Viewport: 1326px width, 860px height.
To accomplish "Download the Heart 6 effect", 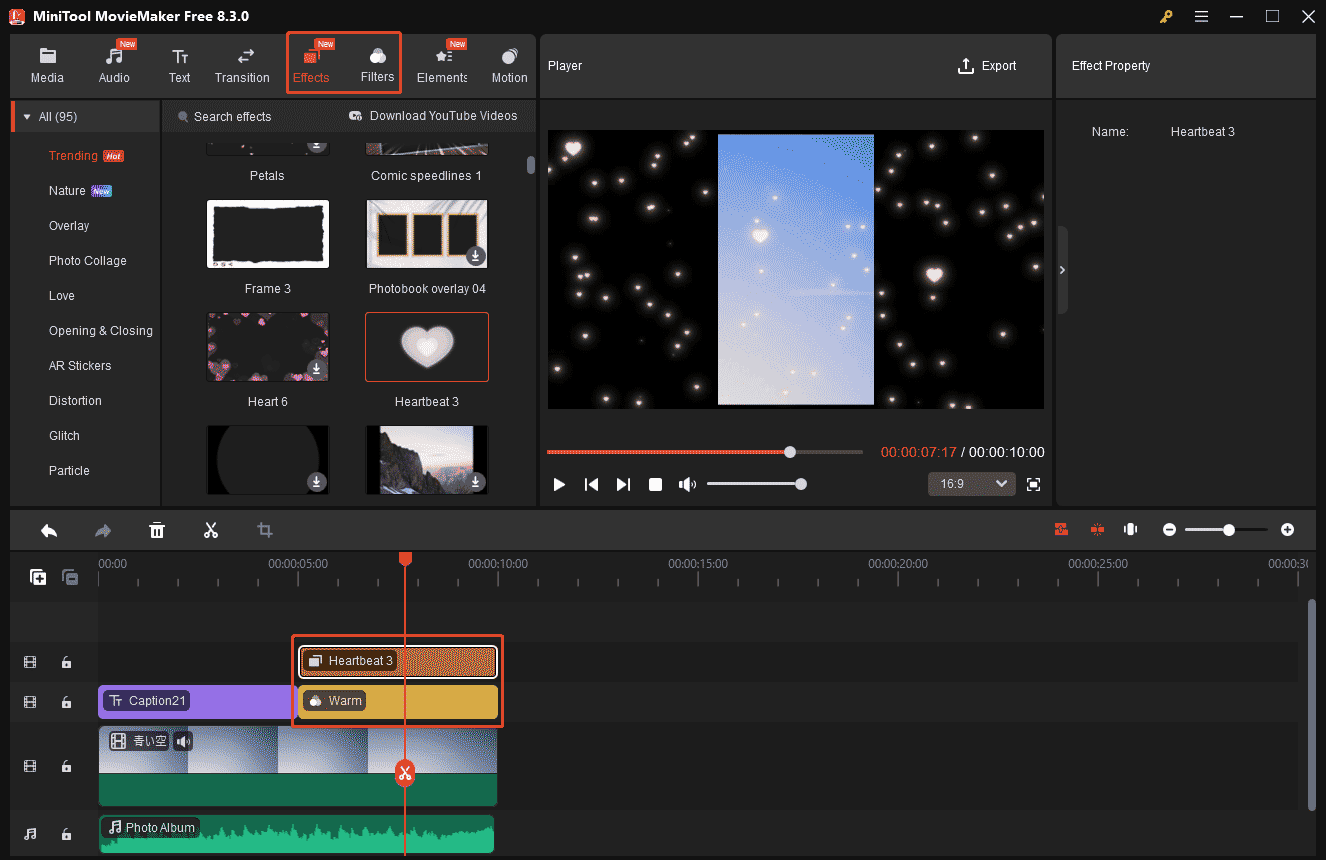I will [316, 369].
